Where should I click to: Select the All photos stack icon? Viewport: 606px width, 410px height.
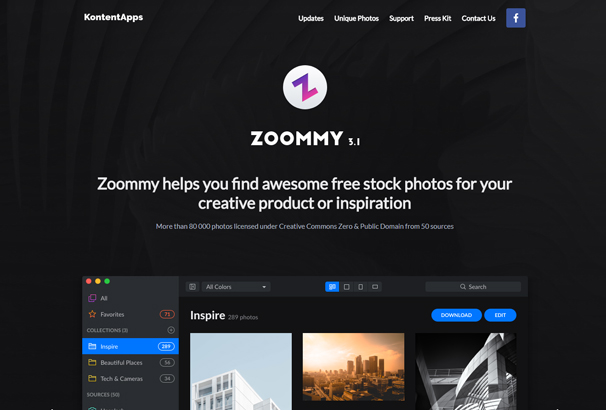click(92, 298)
